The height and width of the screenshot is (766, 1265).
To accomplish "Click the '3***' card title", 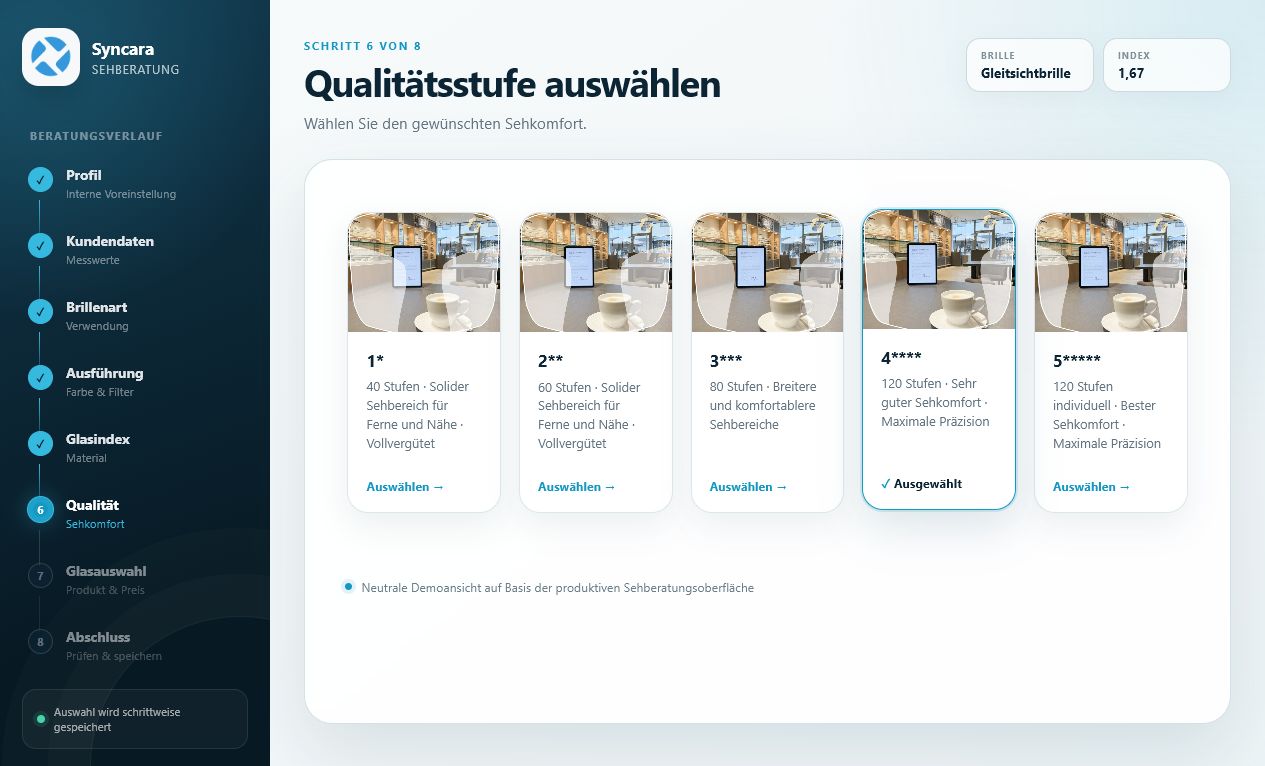I will tap(727, 360).
